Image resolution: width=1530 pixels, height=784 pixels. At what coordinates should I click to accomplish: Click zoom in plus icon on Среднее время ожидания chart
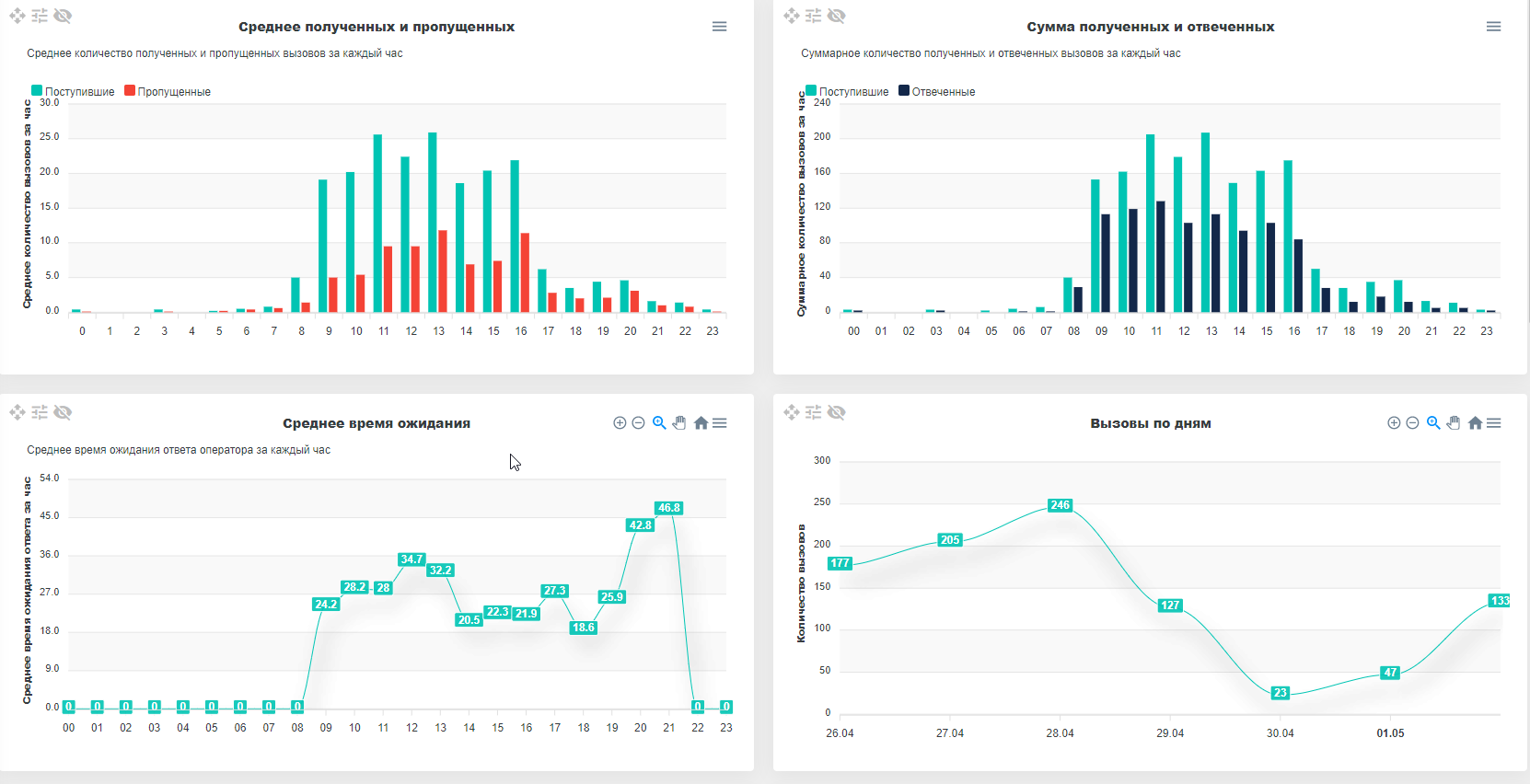point(620,423)
